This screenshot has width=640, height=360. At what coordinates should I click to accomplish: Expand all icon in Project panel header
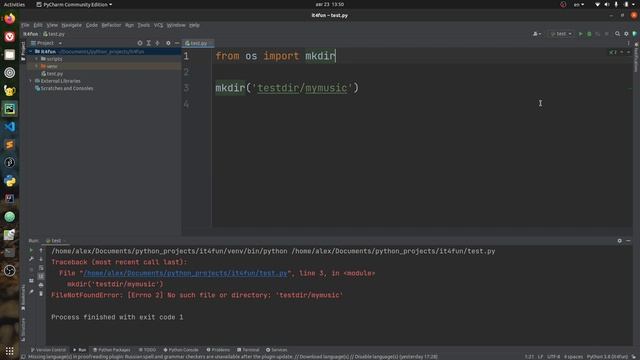click(149, 43)
